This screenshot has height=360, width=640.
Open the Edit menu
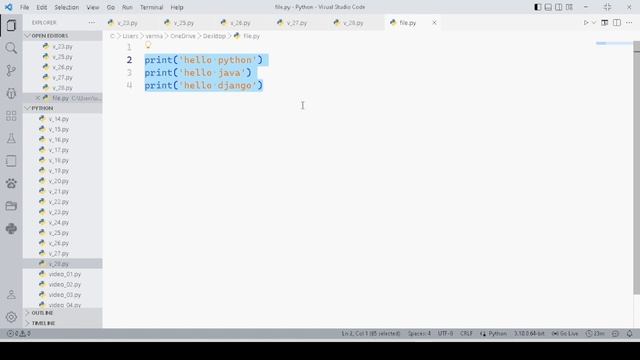point(42,7)
